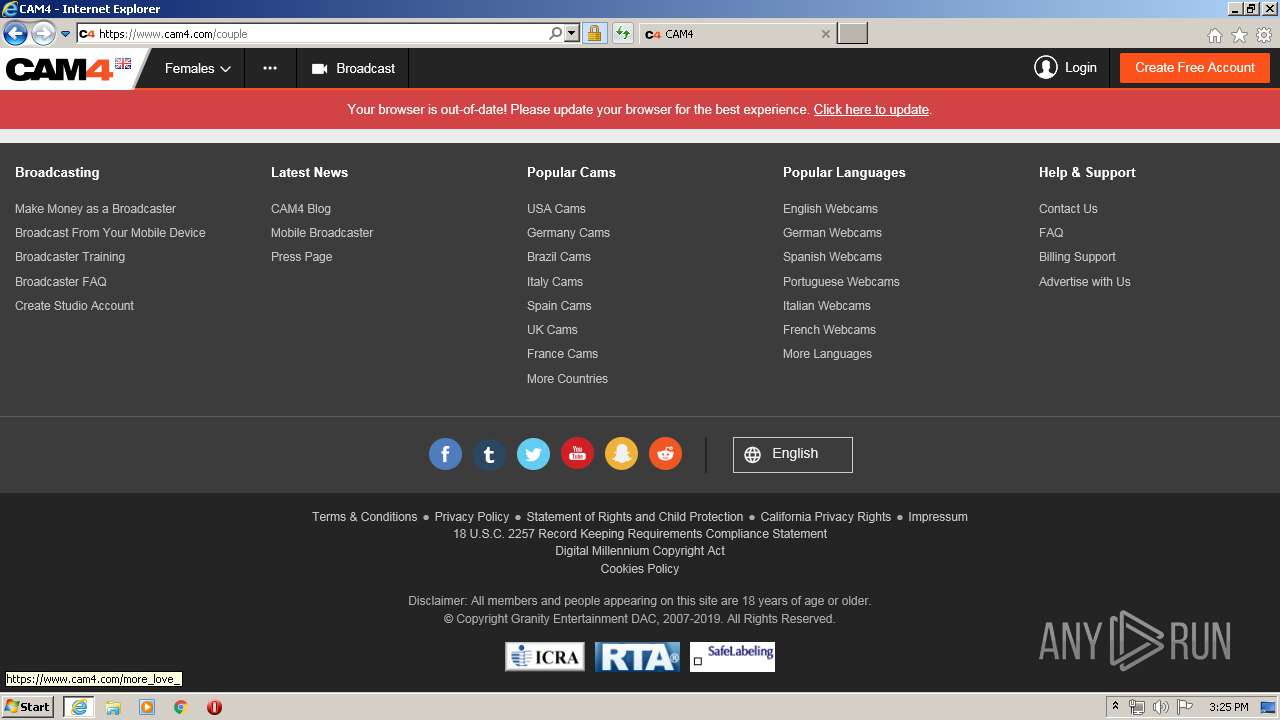Open the three-dots more menu
The image size is (1280, 720).
click(x=270, y=69)
